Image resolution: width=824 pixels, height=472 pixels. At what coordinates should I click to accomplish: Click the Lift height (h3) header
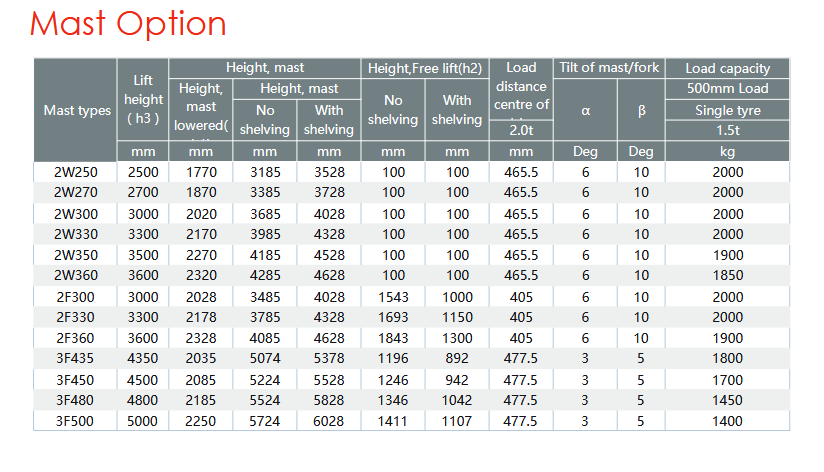pos(143,99)
